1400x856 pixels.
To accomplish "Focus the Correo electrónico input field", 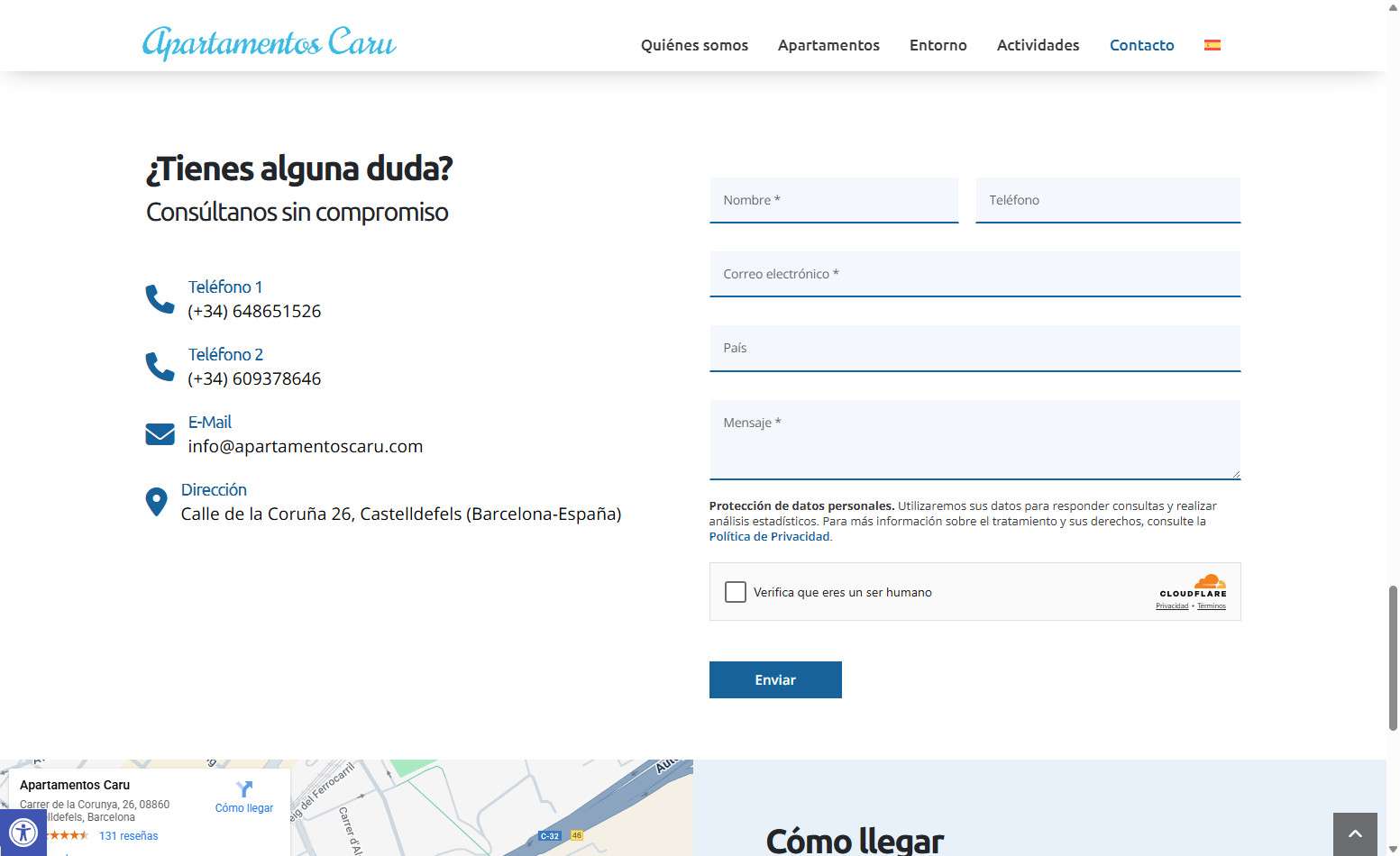I will click(x=975, y=274).
